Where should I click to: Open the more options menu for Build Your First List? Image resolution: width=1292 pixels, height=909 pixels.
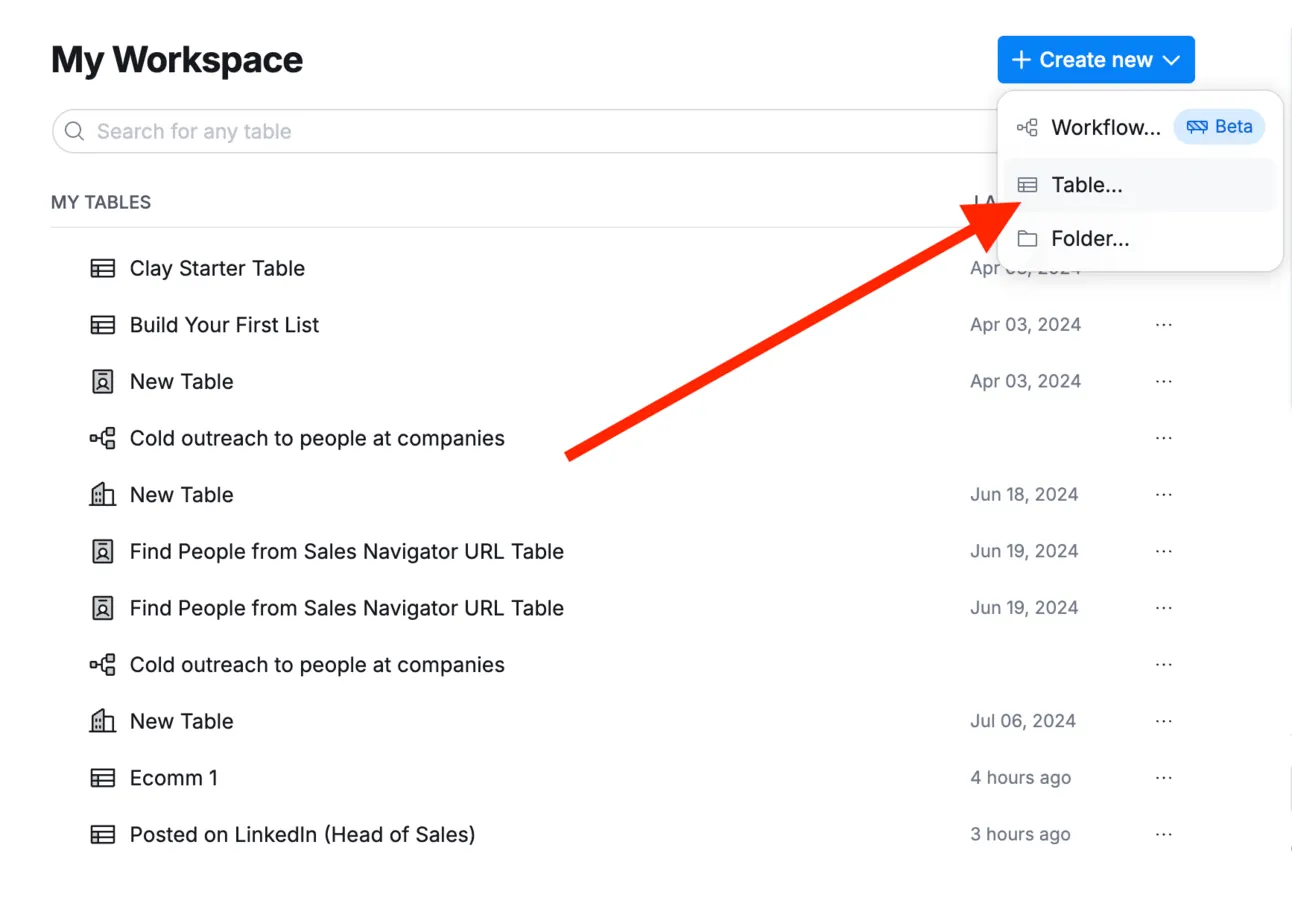[1163, 325]
